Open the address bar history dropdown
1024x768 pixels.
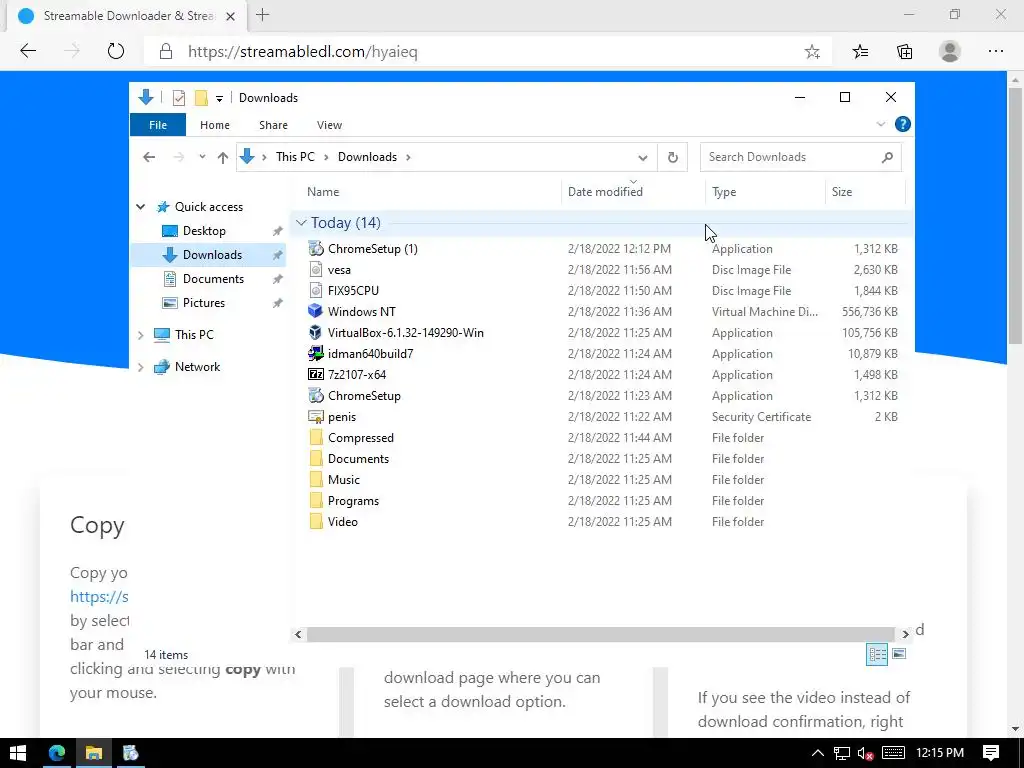point(643,157)
